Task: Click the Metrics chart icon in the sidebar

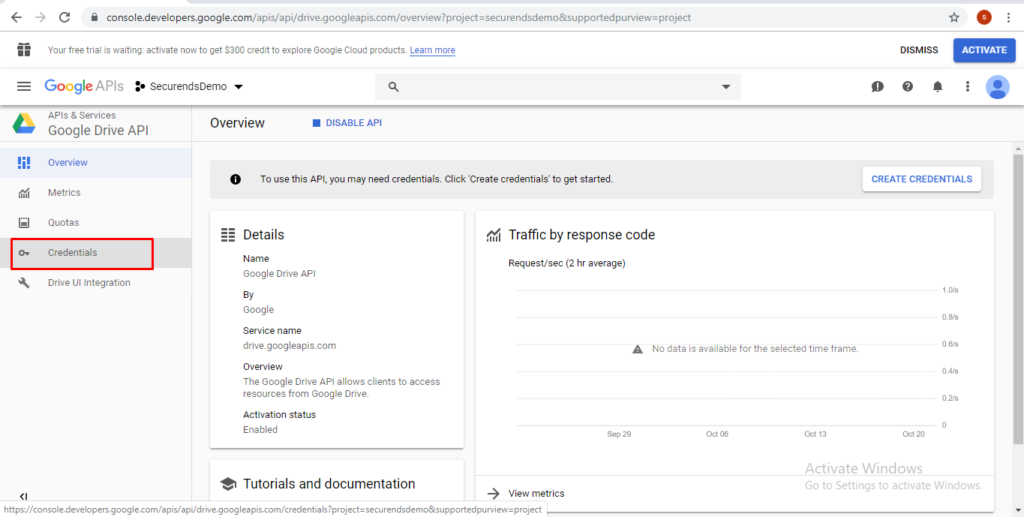Action: [x=24, y=193]
